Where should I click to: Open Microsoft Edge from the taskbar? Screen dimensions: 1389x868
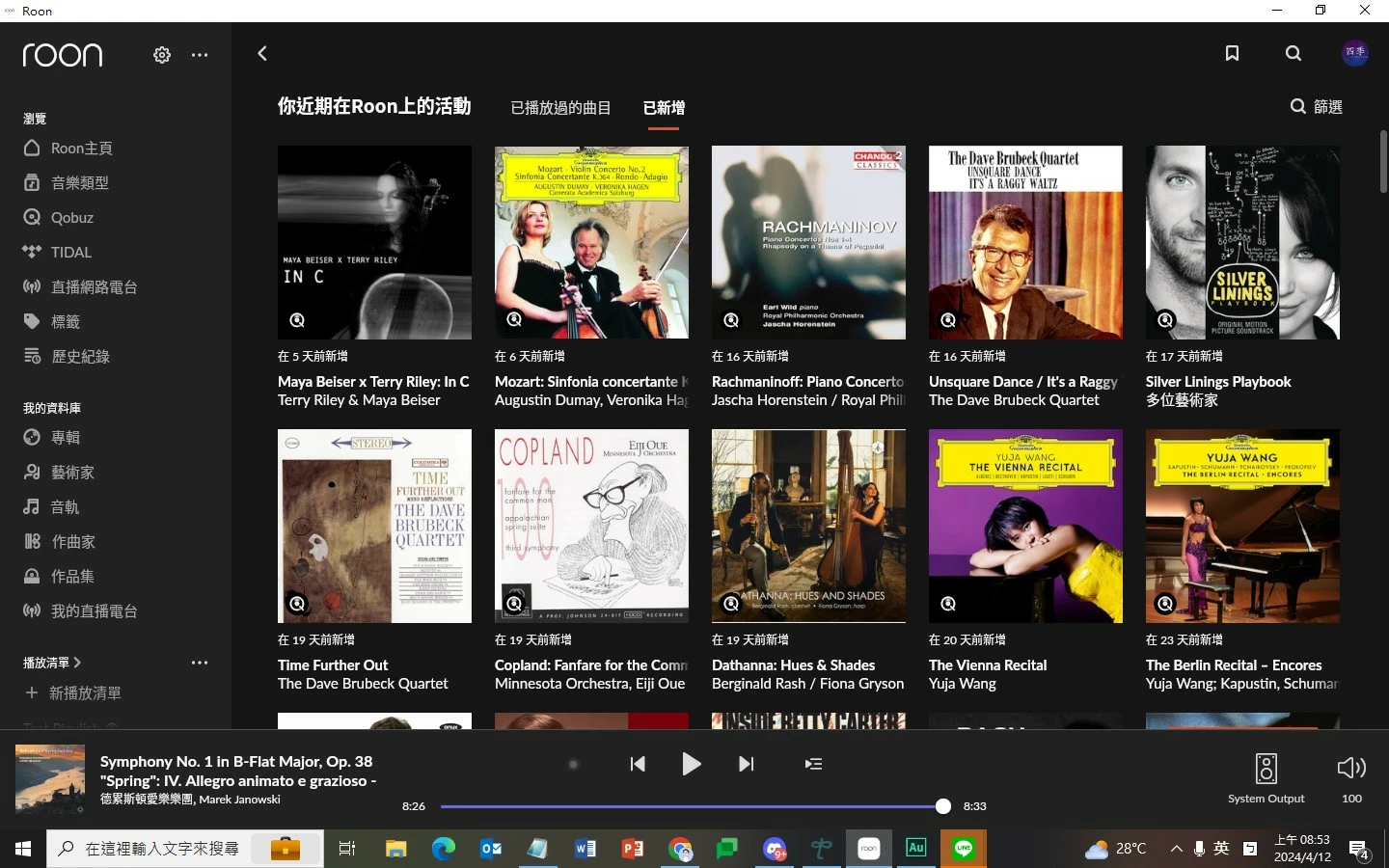(x=443, y=849)
